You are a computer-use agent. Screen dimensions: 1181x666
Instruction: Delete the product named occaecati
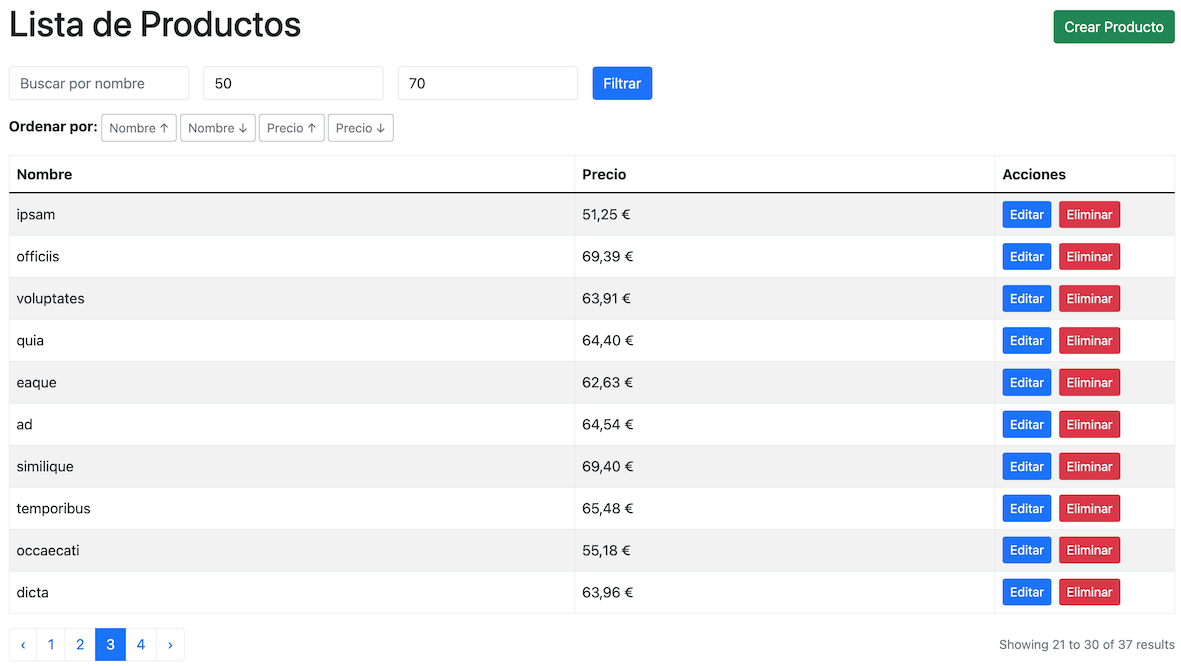click(1089, 549)
